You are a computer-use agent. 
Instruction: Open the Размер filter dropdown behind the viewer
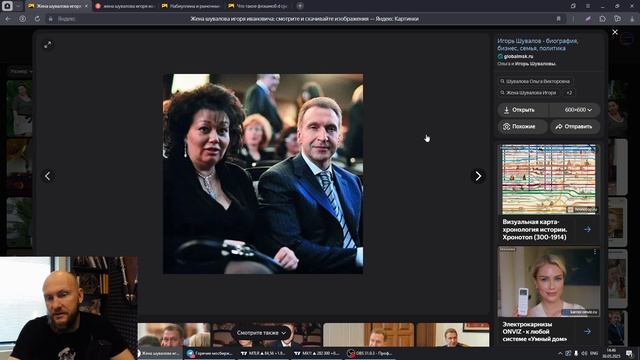point(20,71)
